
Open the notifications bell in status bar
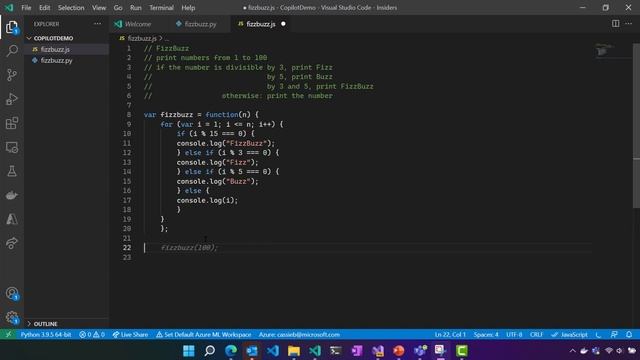pyautogui.click(x=629, y=334)
